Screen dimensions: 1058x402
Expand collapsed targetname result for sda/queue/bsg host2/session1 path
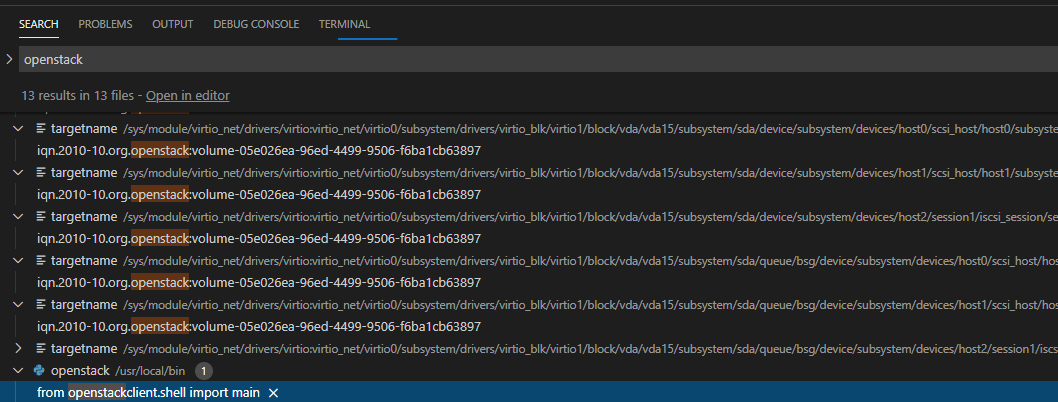tap(18, 349)
